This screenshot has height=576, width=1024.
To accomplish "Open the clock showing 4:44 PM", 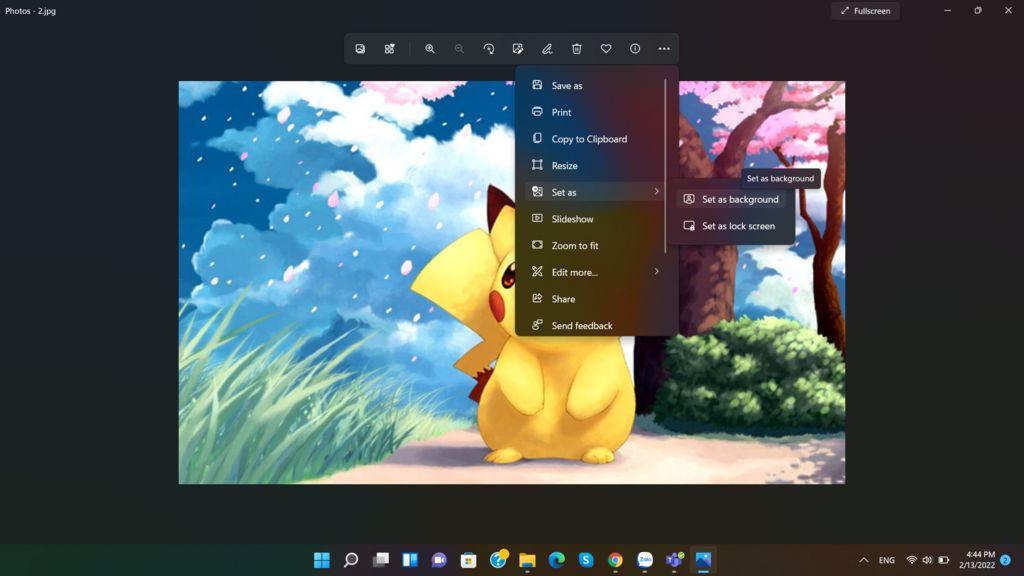I will 977,560.
